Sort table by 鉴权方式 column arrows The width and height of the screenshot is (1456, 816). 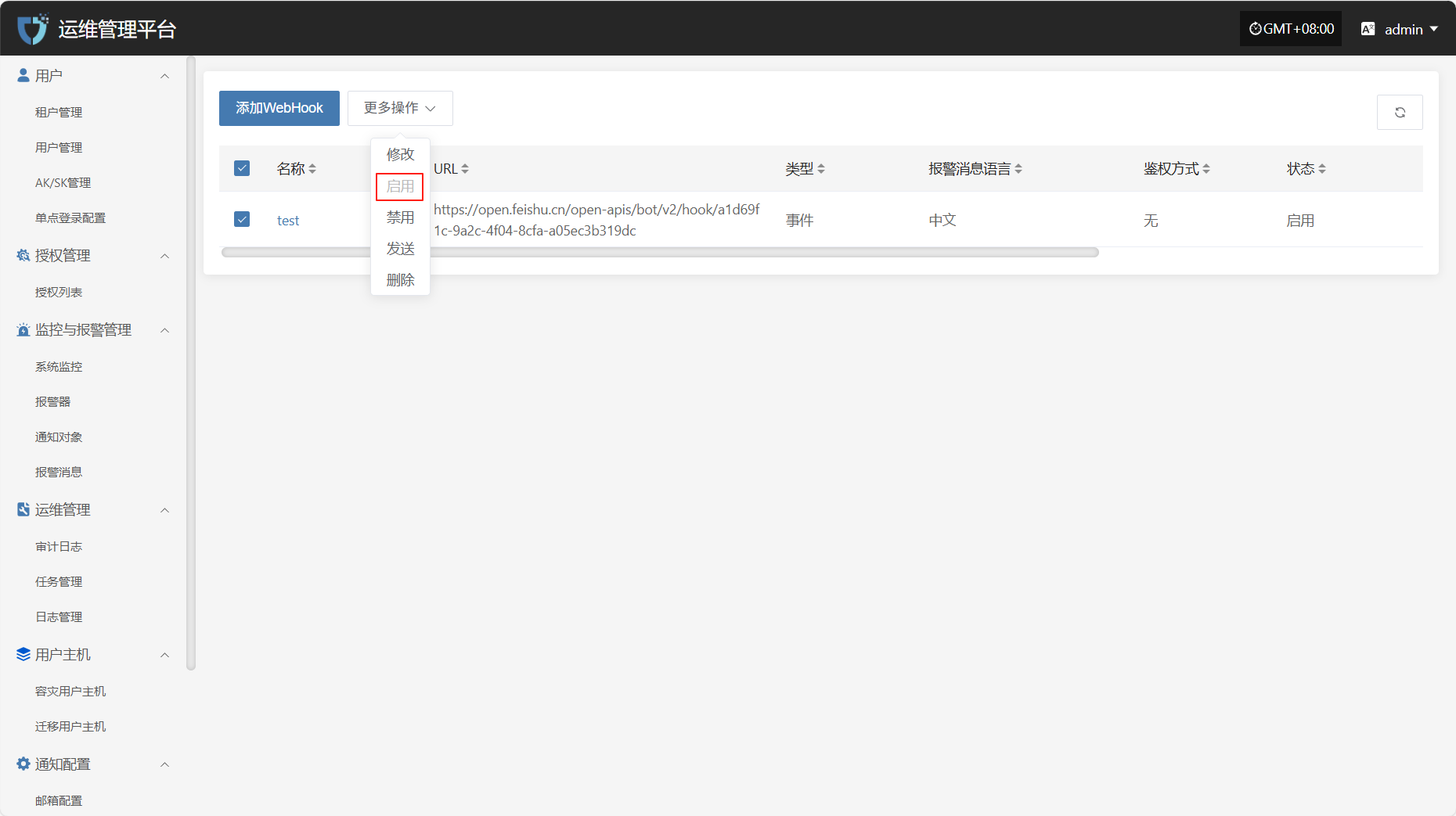point(1206,169)
